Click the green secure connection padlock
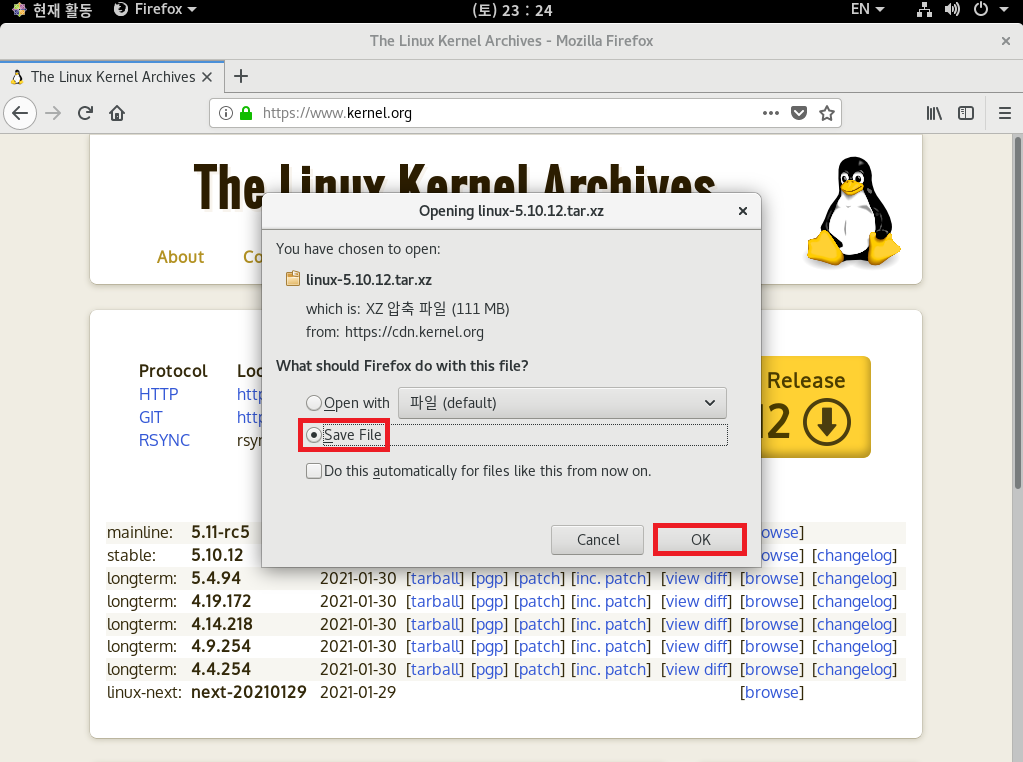The height and width of the screenshot is (762, 1023). pos(246,114)
